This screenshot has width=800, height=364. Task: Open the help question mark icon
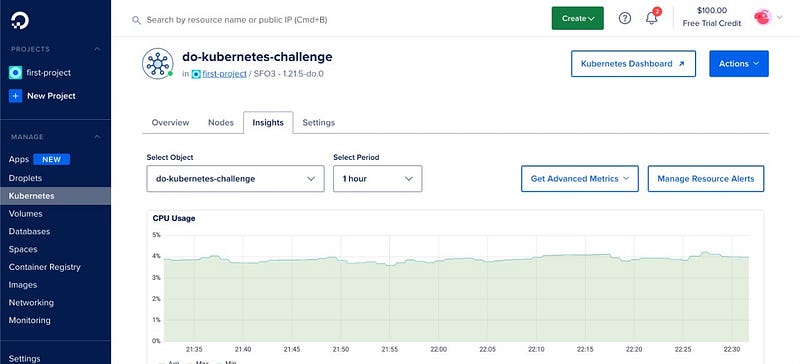pos(624,18)
